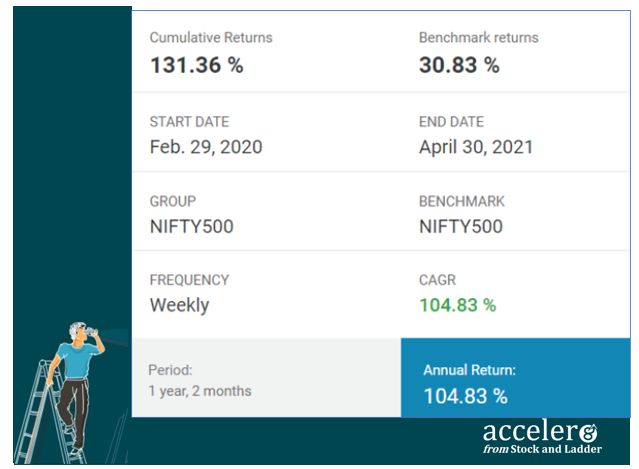Click the 'from Stock and Ladder' text
This screenshot has width=639, height=469.
coord(542,449)
